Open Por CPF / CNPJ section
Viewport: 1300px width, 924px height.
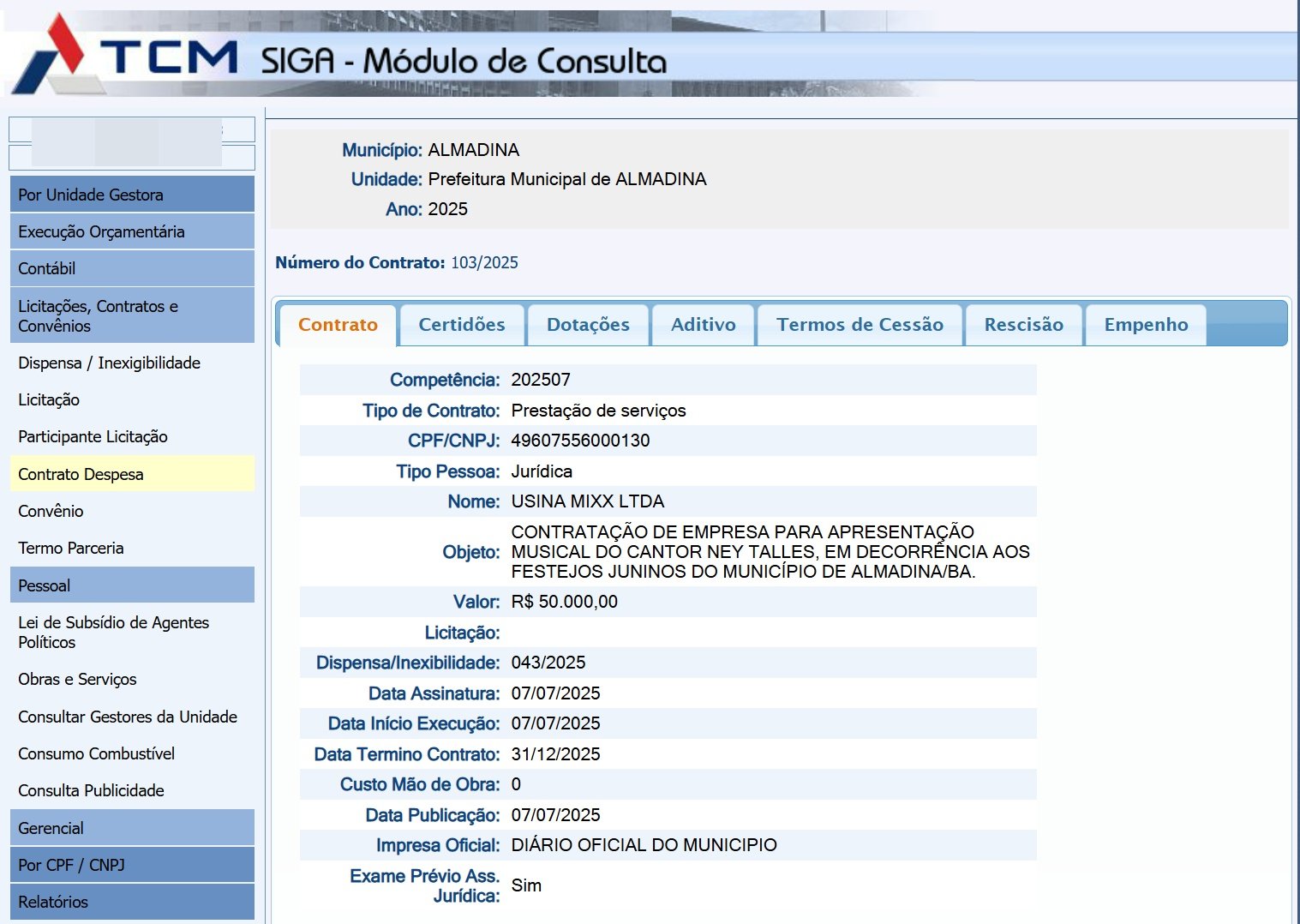coord(132,865)
